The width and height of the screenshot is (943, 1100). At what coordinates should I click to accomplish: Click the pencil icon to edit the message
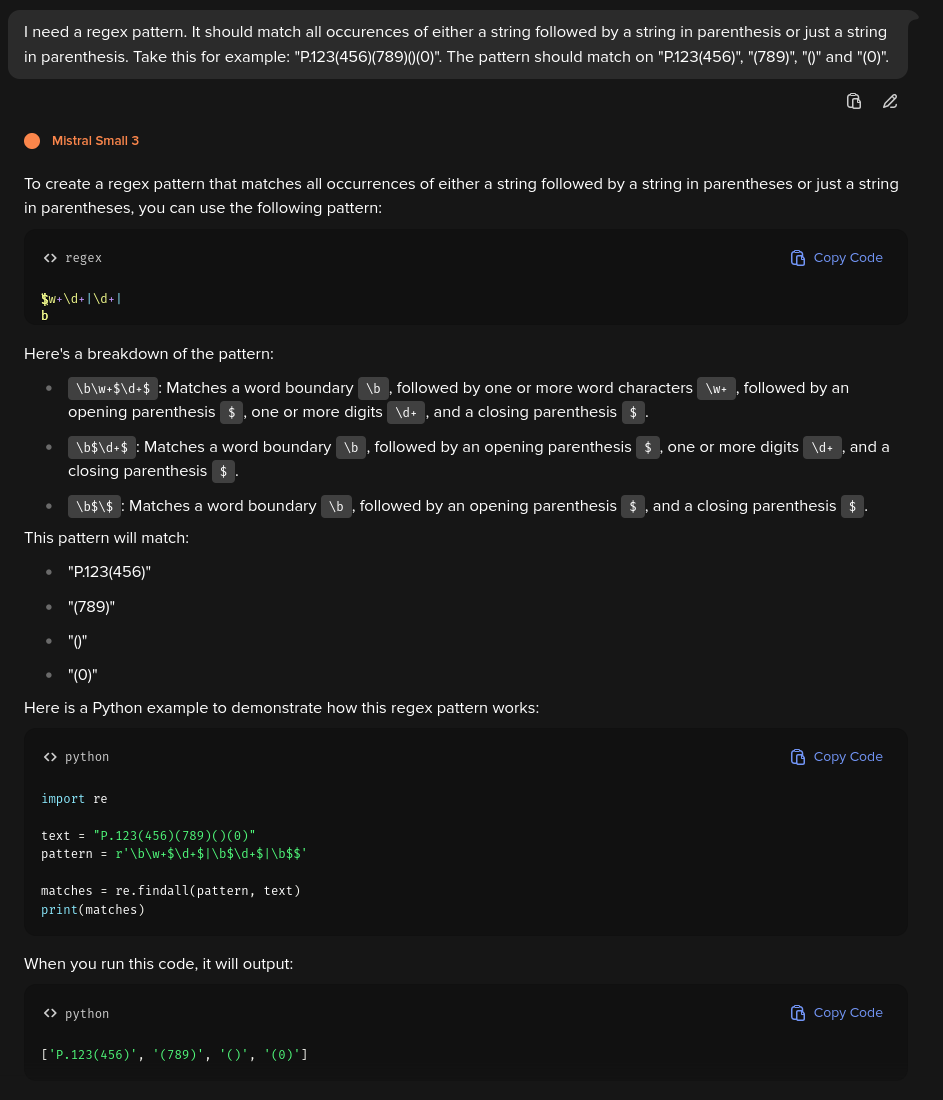[890, 101]
